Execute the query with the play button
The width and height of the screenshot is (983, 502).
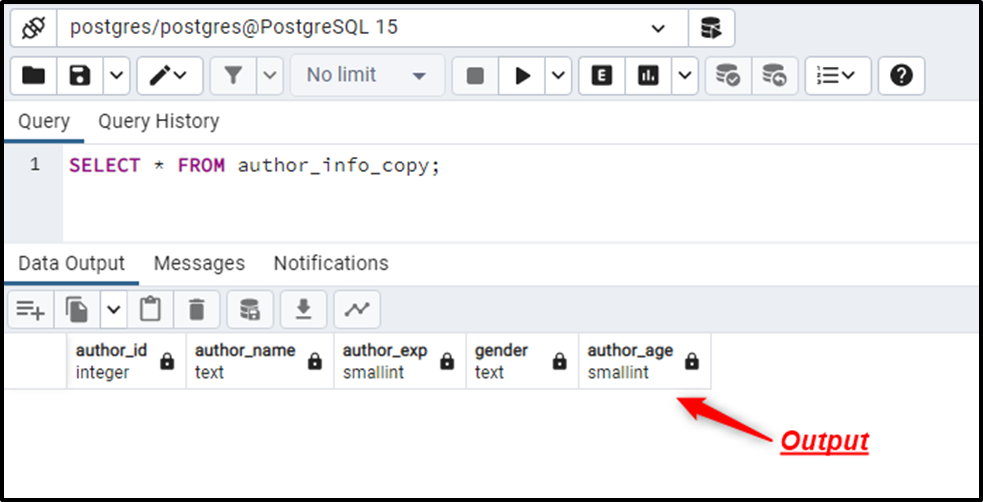pyautogui.click(x=522, y=76)
